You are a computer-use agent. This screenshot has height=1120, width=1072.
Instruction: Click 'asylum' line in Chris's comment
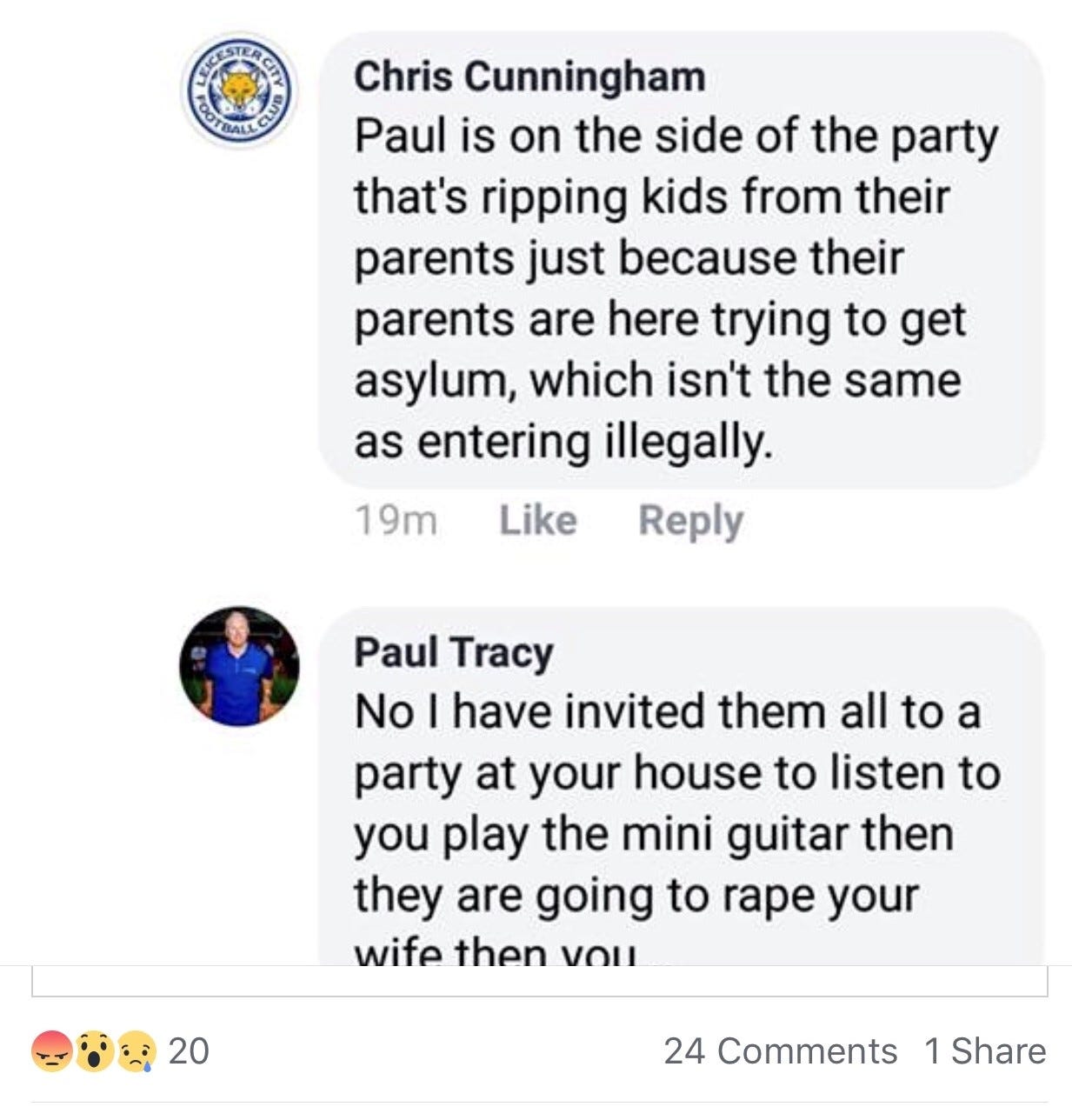pos(657,380)
